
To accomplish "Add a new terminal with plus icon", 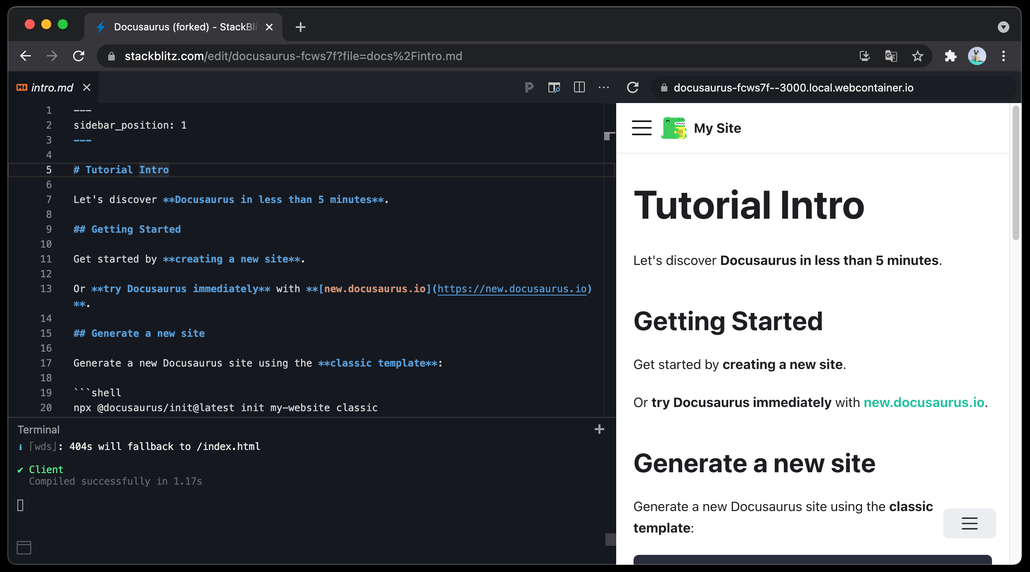I will (599, 429).
